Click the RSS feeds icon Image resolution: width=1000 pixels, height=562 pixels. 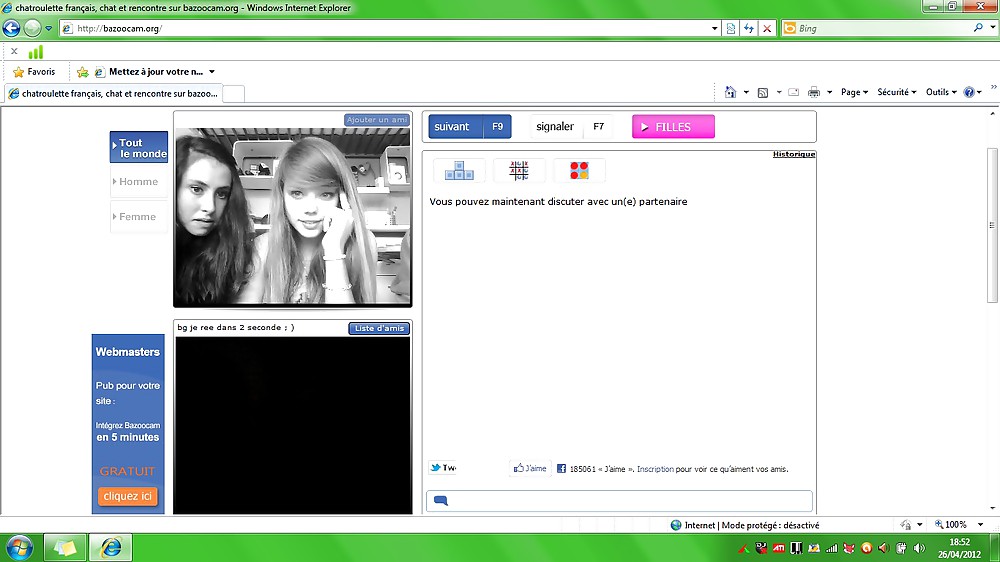click(763, 92)
